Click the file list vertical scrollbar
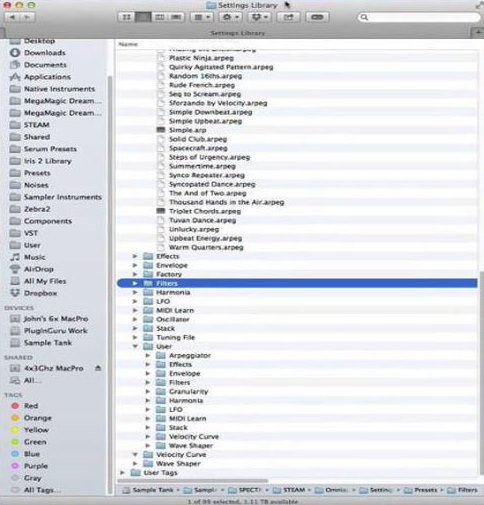484x505 pixels. [481, 372]
